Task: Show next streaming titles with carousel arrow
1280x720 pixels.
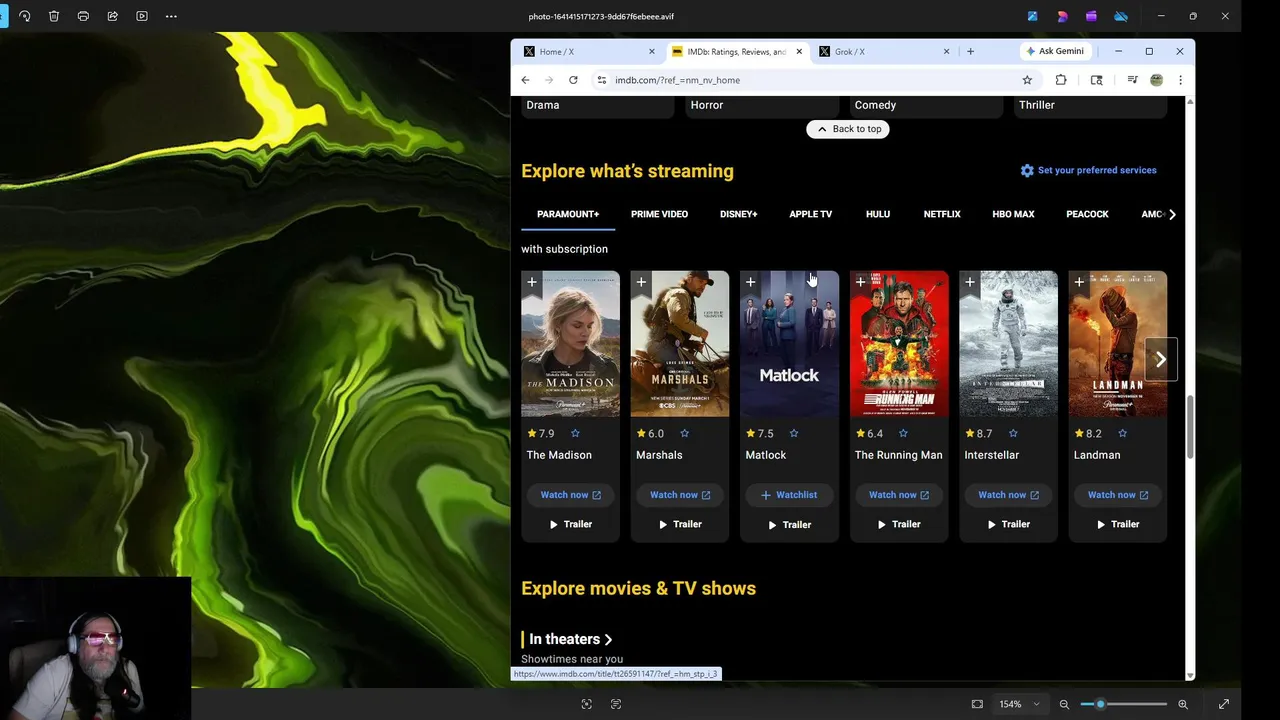Action: click(1160, 359)
